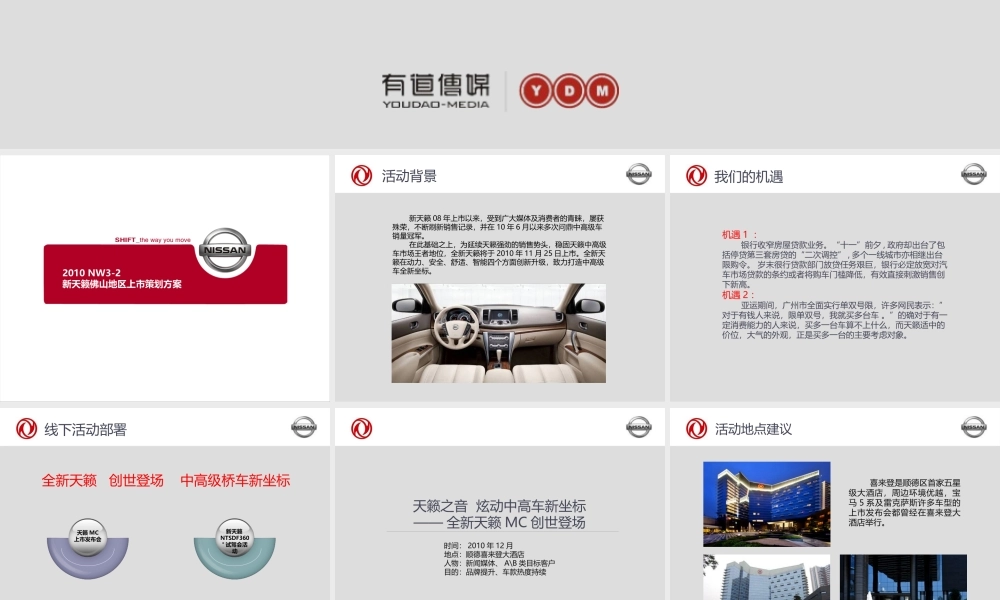The image size is (1000, 600).
Task: Click the 天籁MC上市发布会 round button
Action: (87, 536)
